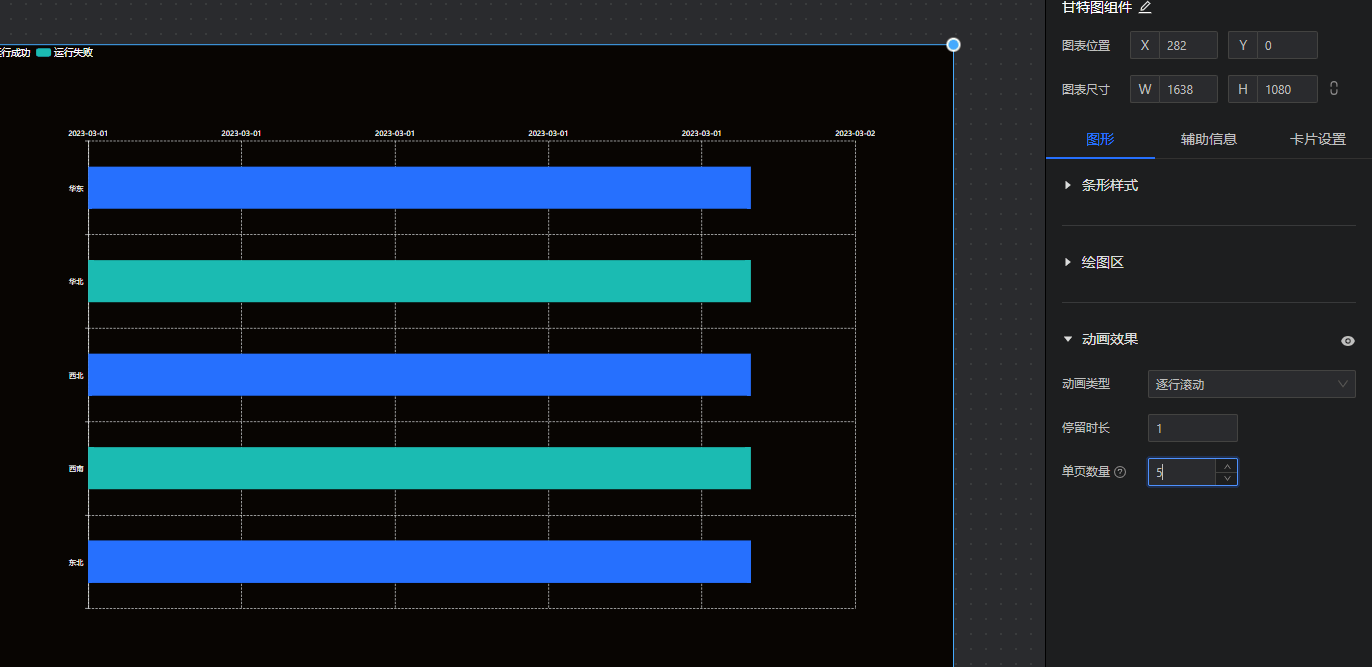Viewport: 1372px width, 667px height.
Task: Click the canvas resize handle circle
Action: (x=953, y=45)
